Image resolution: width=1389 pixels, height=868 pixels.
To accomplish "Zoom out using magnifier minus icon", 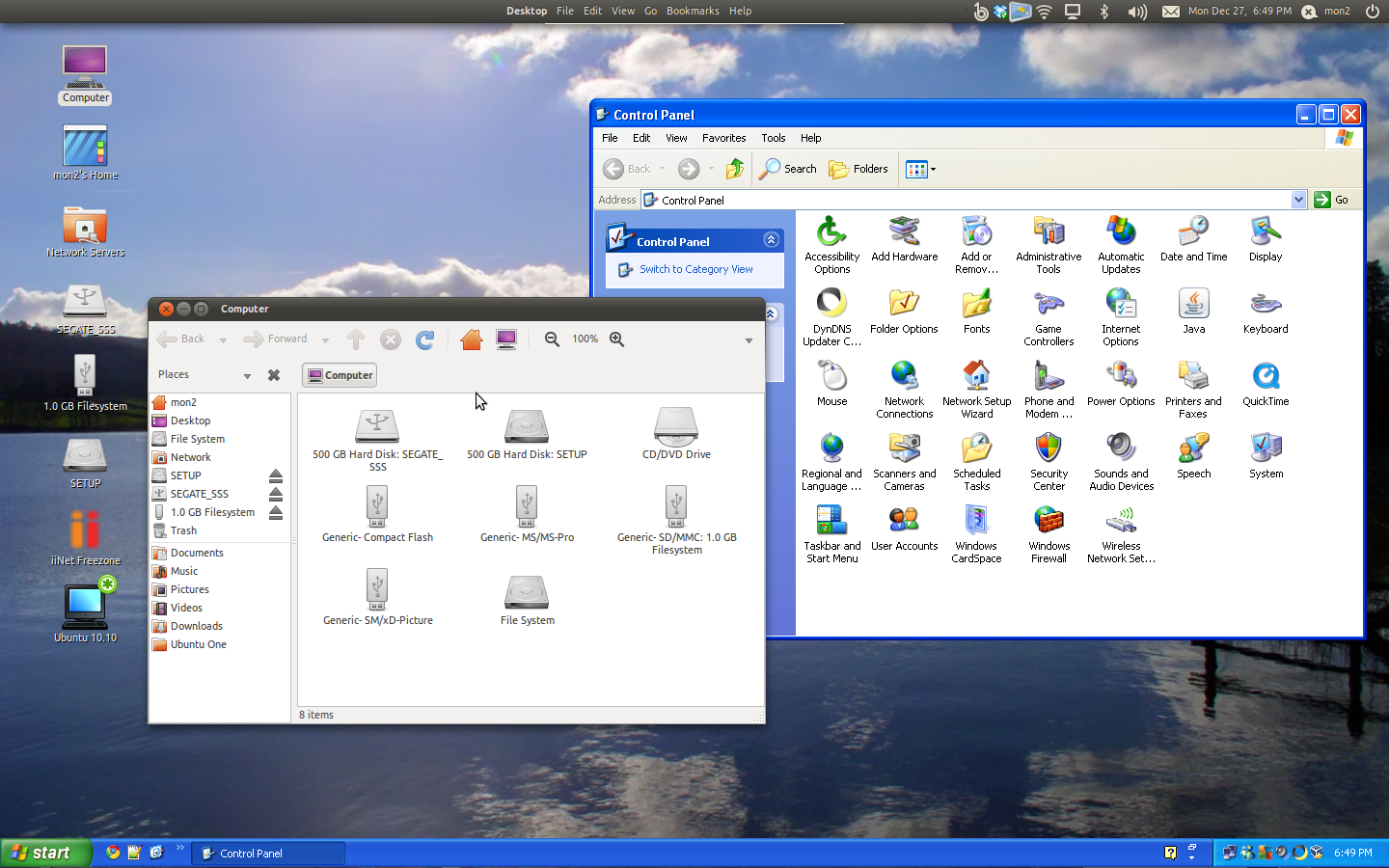I will pyautogui.click(x=552, y=339).
